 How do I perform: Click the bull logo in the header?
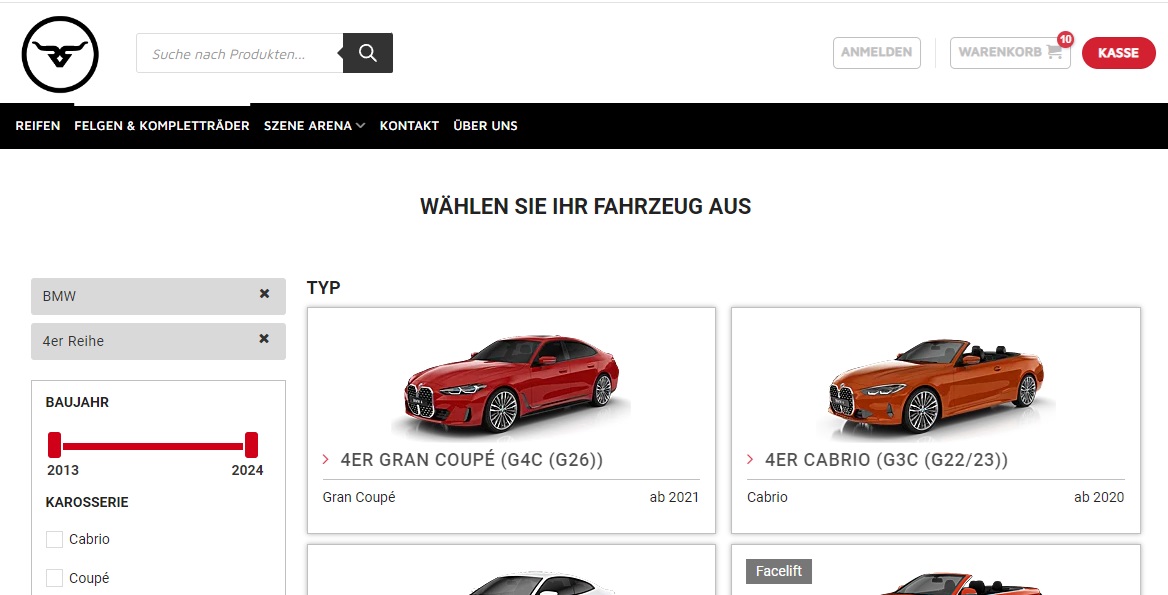pyautogui.click(x=60, y=54)
